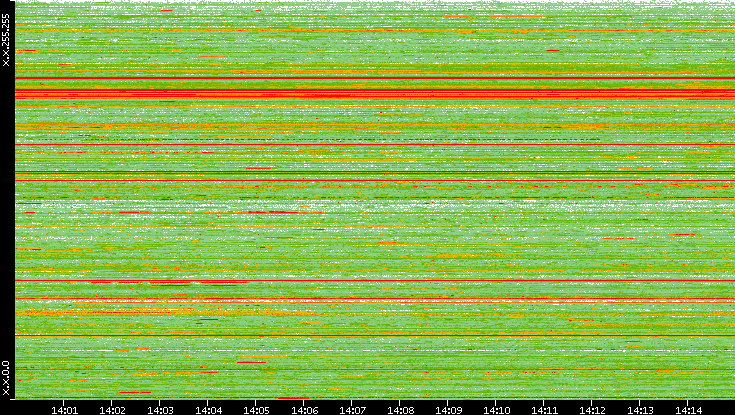Click the 14:01 time axis label
Screen dimensions: 735x415
coord(64,410)
